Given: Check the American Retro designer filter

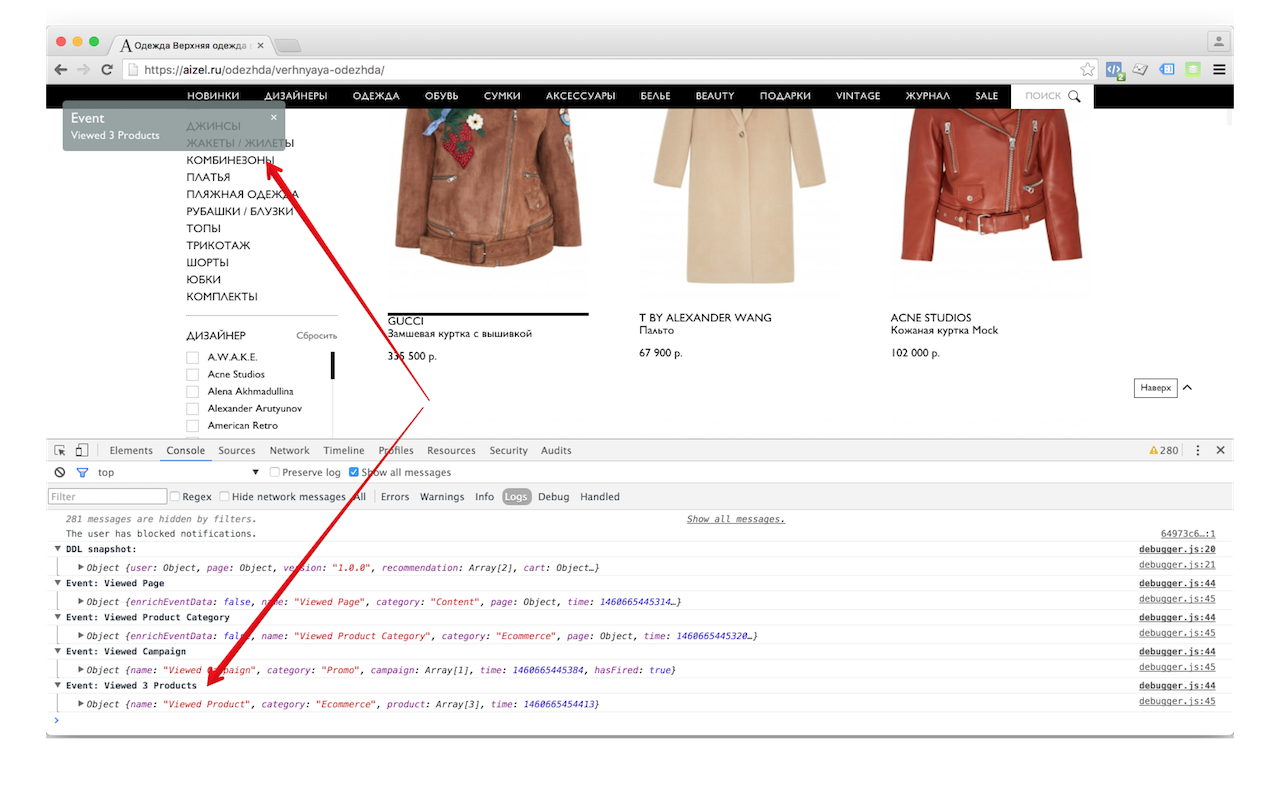Looking at the screenshot, I should coord(192,426).
